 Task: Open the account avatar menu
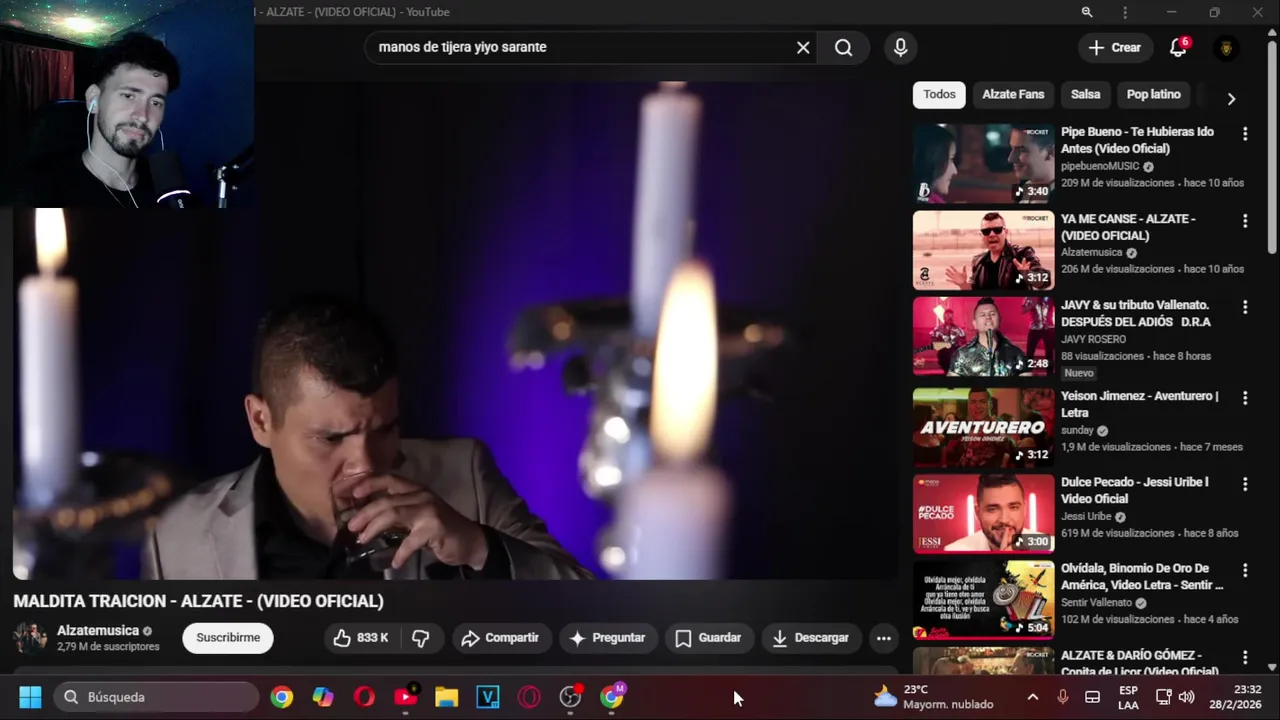coord(1226,47)
